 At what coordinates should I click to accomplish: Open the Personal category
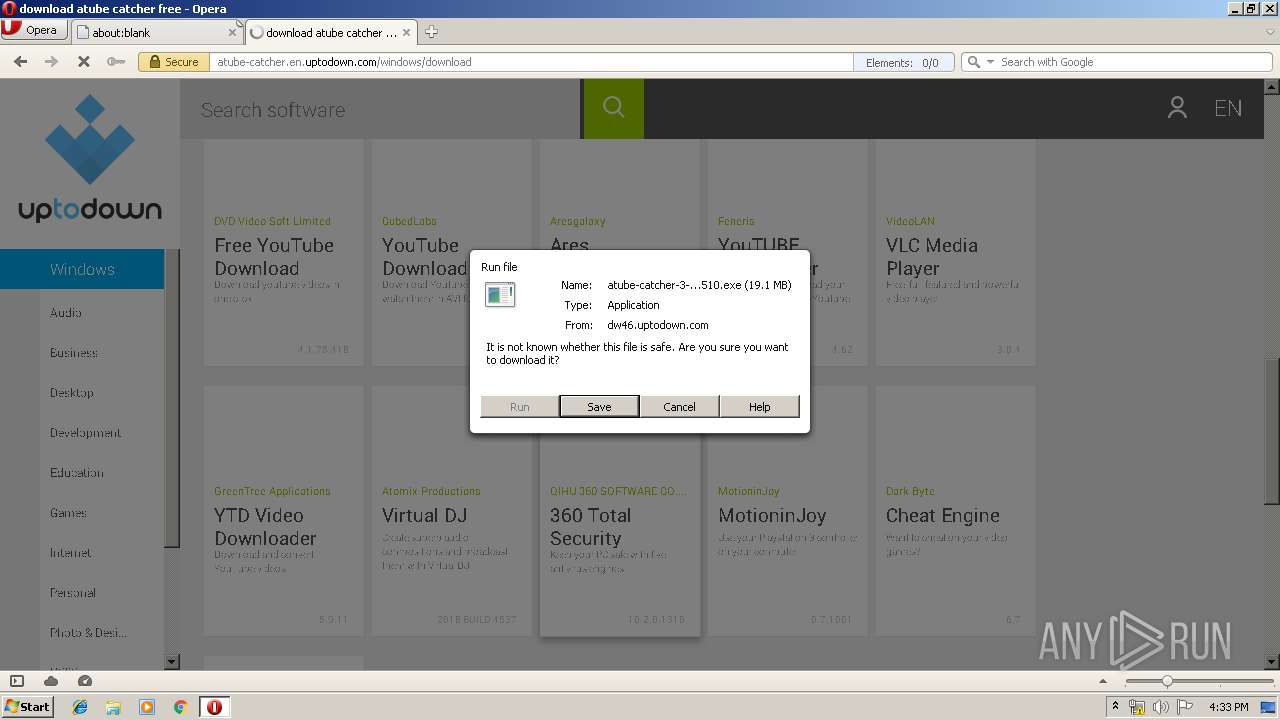[x=73, y=593]
